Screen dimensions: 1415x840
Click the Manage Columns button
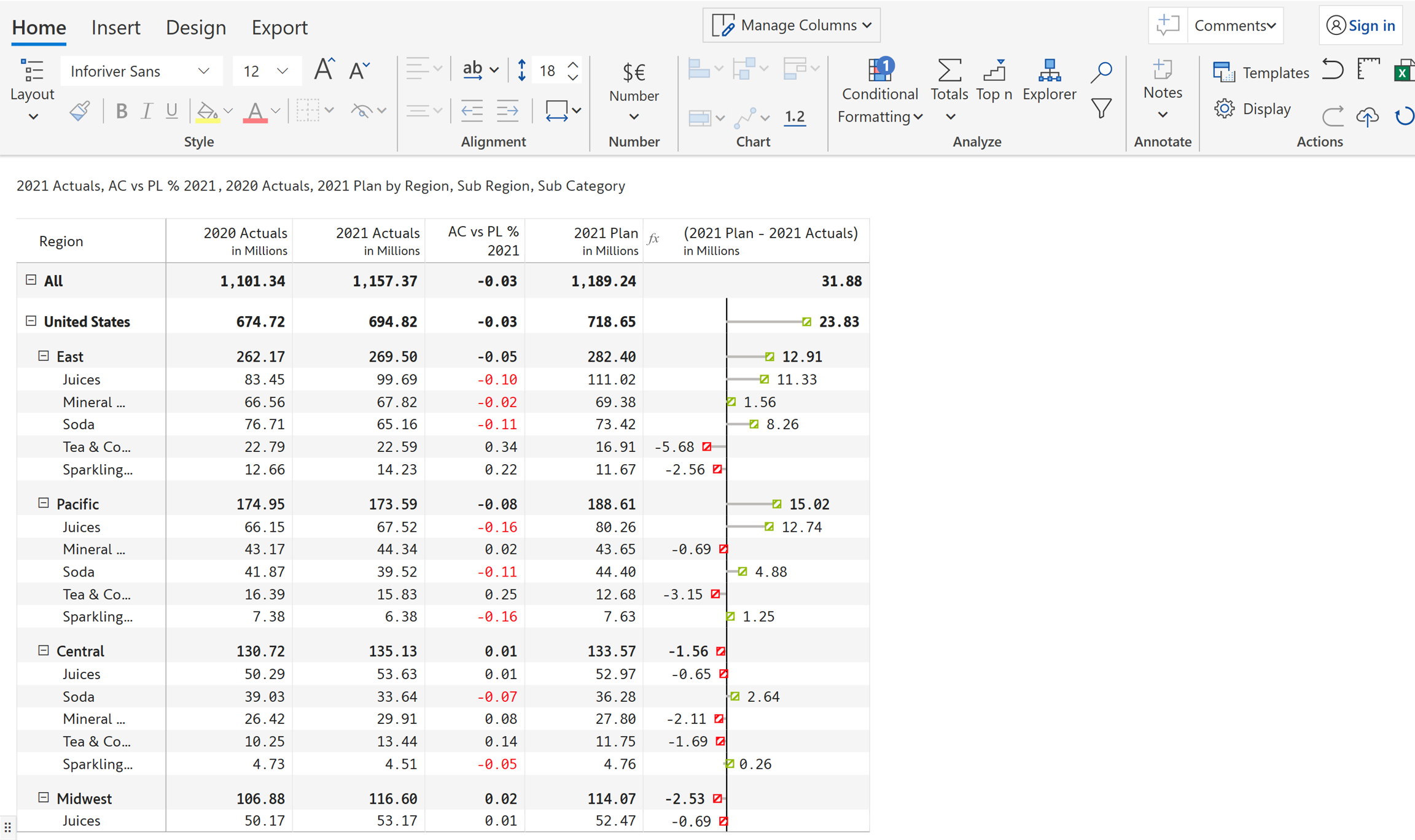[791, 25]
